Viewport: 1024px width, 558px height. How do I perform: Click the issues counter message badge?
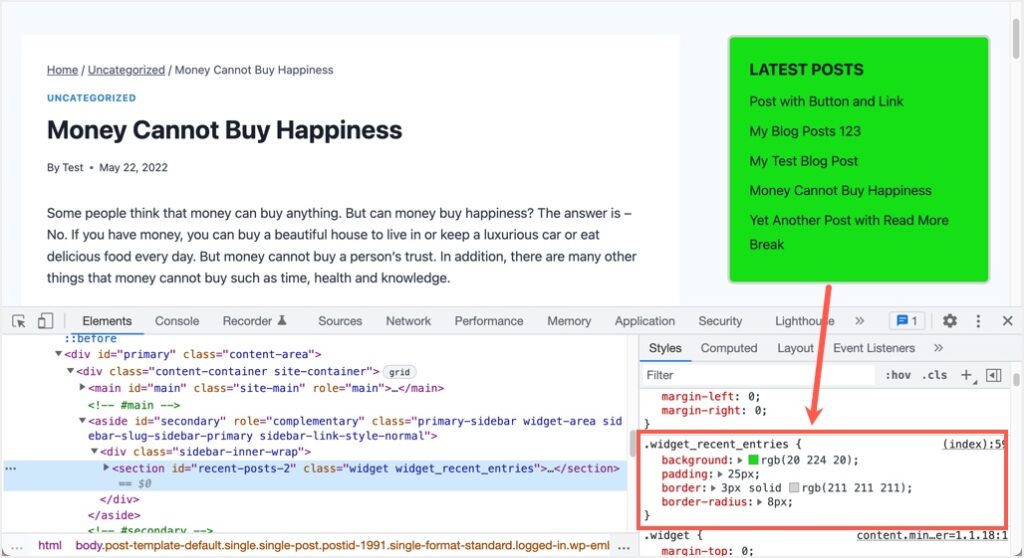pos(906,321)
